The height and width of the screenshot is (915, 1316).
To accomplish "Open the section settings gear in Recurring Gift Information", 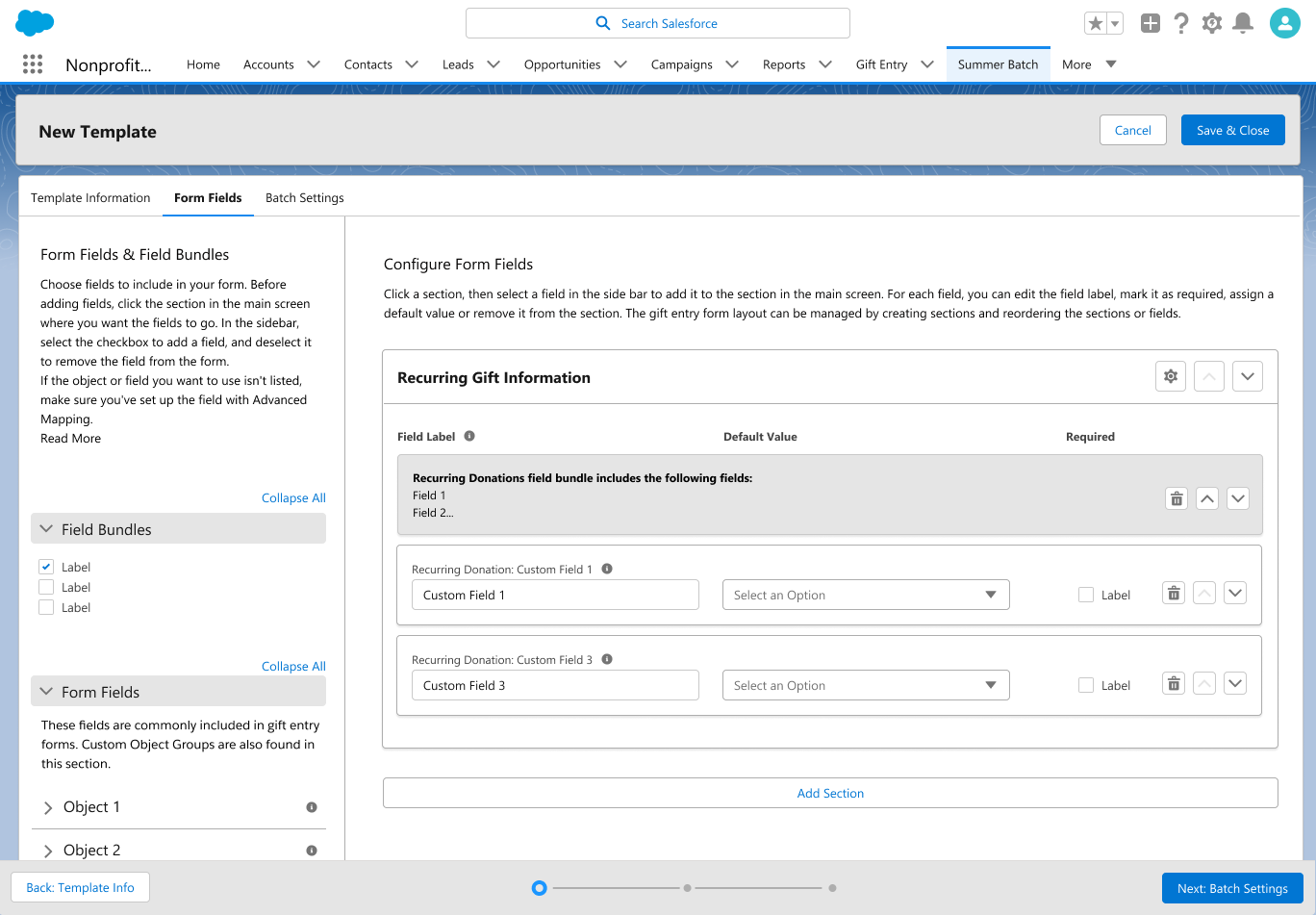I will (x=1170, y=375).
